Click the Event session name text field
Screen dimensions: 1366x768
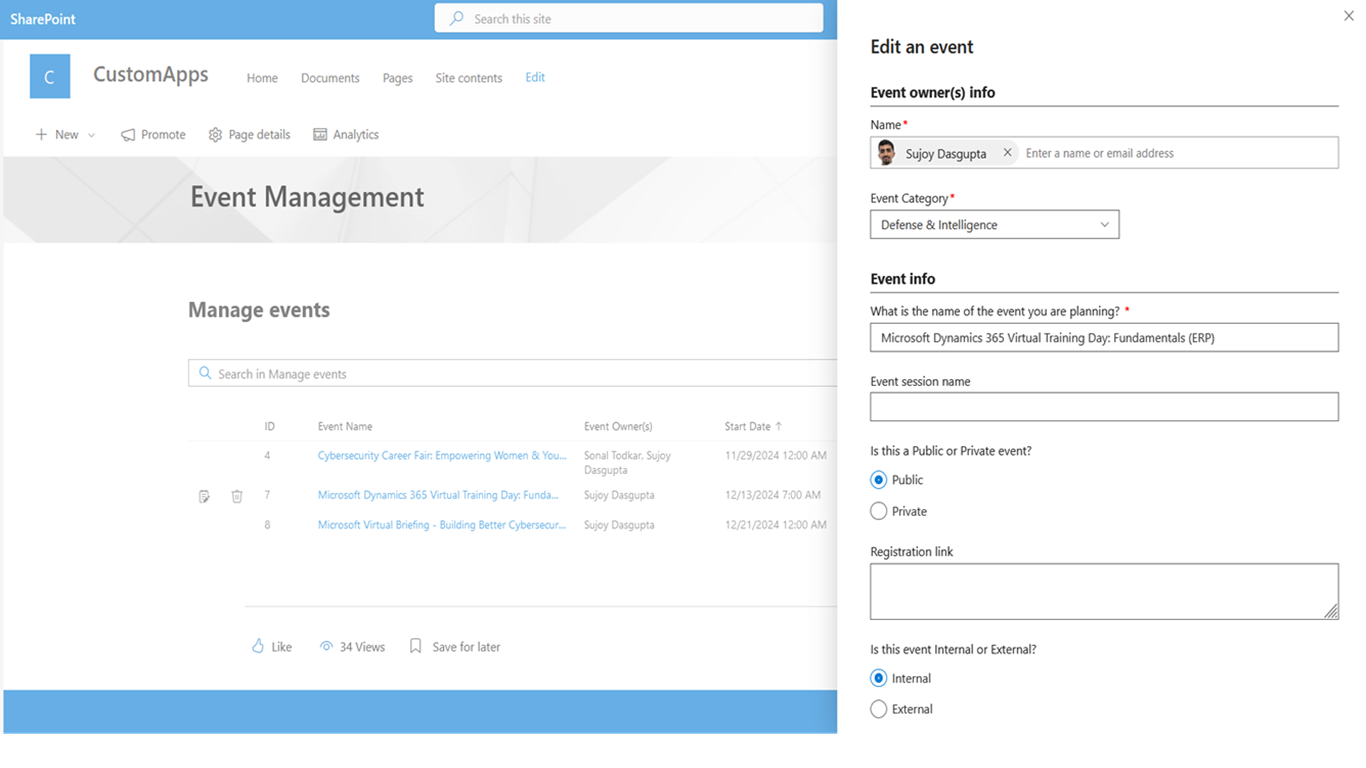click(1104, 407)
